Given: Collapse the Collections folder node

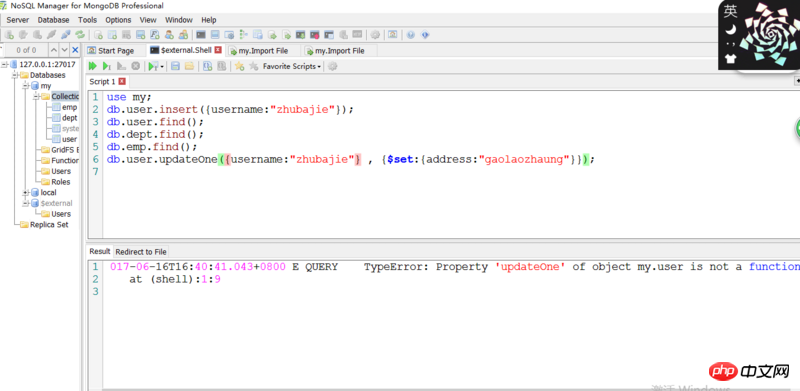Looking at the screenshot, I should click(x=37, y=96).
